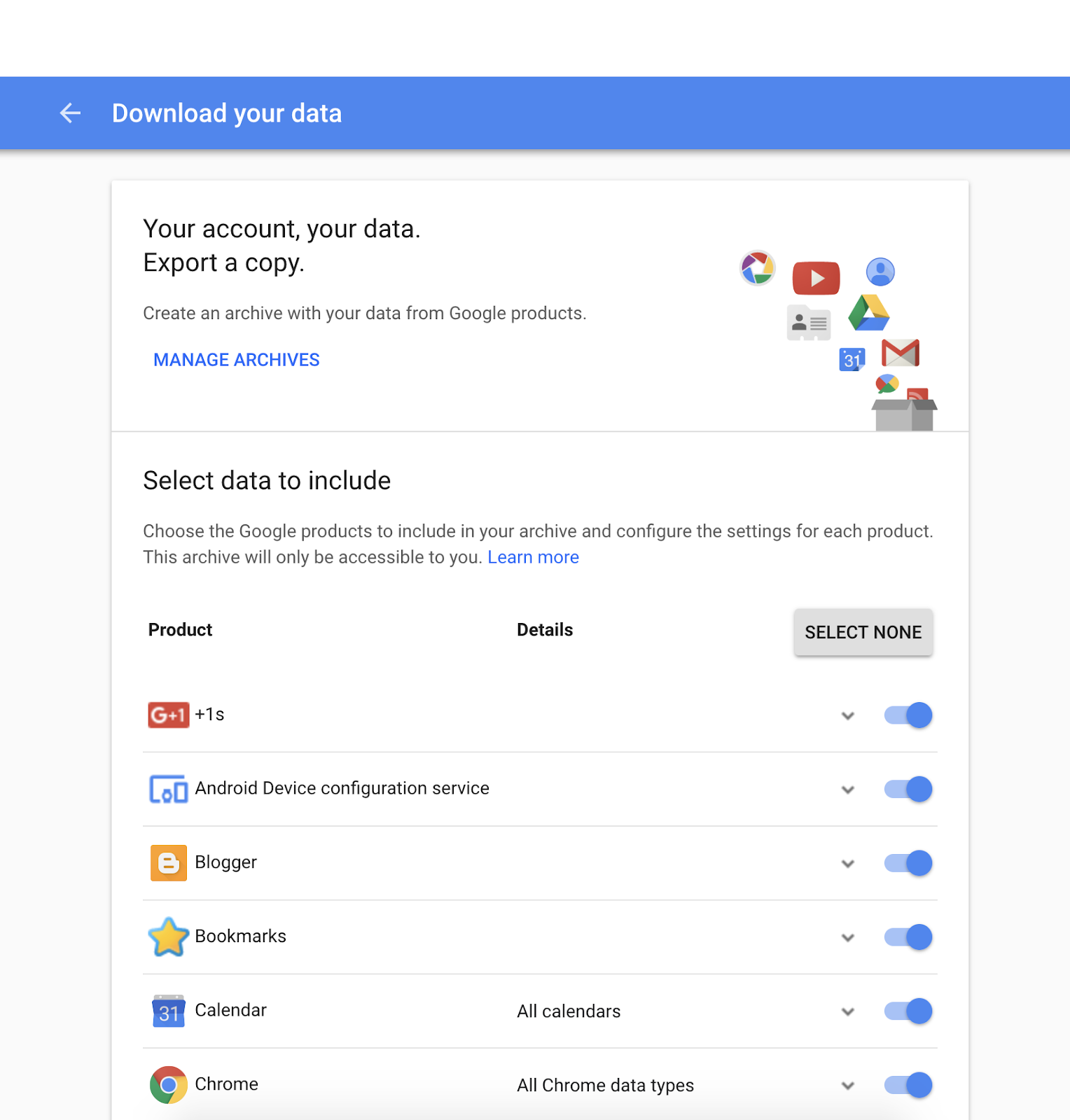Click the Android Device configuration service icon
Screen dimensions: 1070x1120
click(168, 789)
